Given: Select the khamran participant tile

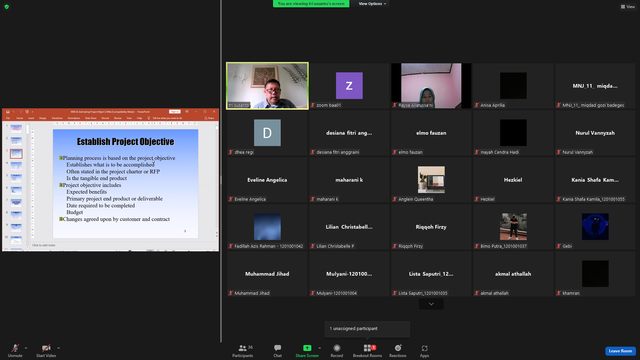Looking at the screenshot, I should click(595, 273).
